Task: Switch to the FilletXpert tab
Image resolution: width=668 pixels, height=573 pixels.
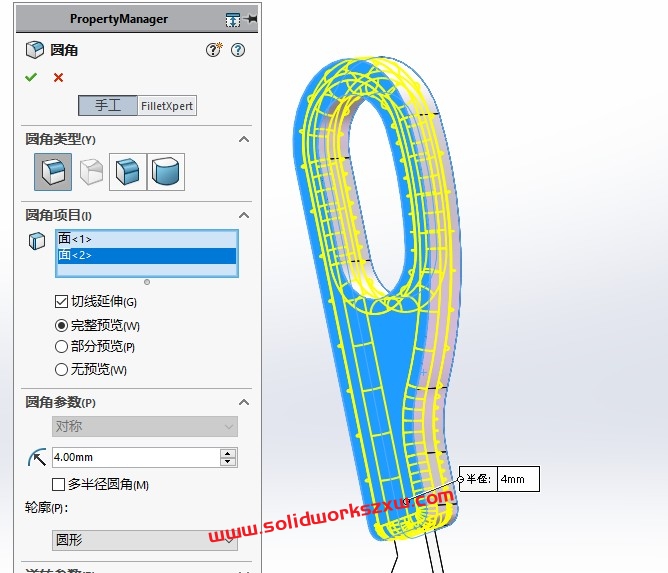Action: (x=167, y=106)
